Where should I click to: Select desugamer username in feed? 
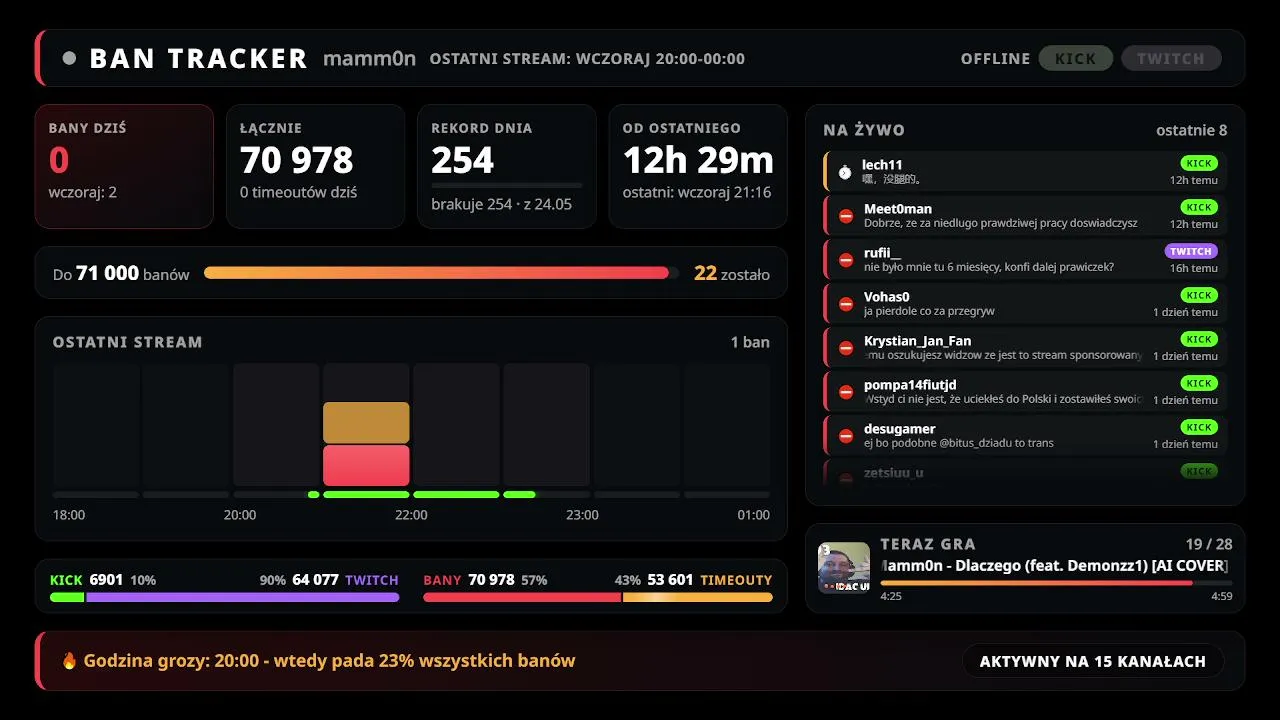click(900, 429)
